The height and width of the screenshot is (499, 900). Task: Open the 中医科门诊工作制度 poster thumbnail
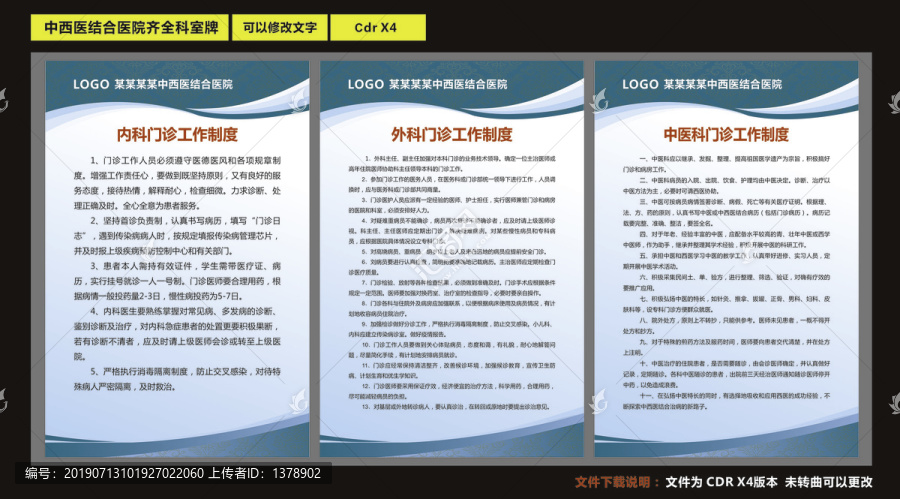pos(727,259)
